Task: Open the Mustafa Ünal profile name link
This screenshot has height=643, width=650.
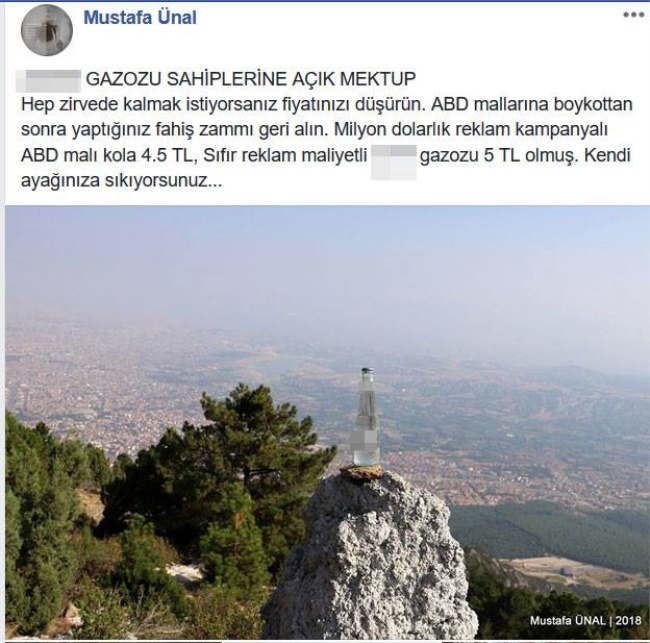Action: tap(140, 18)
